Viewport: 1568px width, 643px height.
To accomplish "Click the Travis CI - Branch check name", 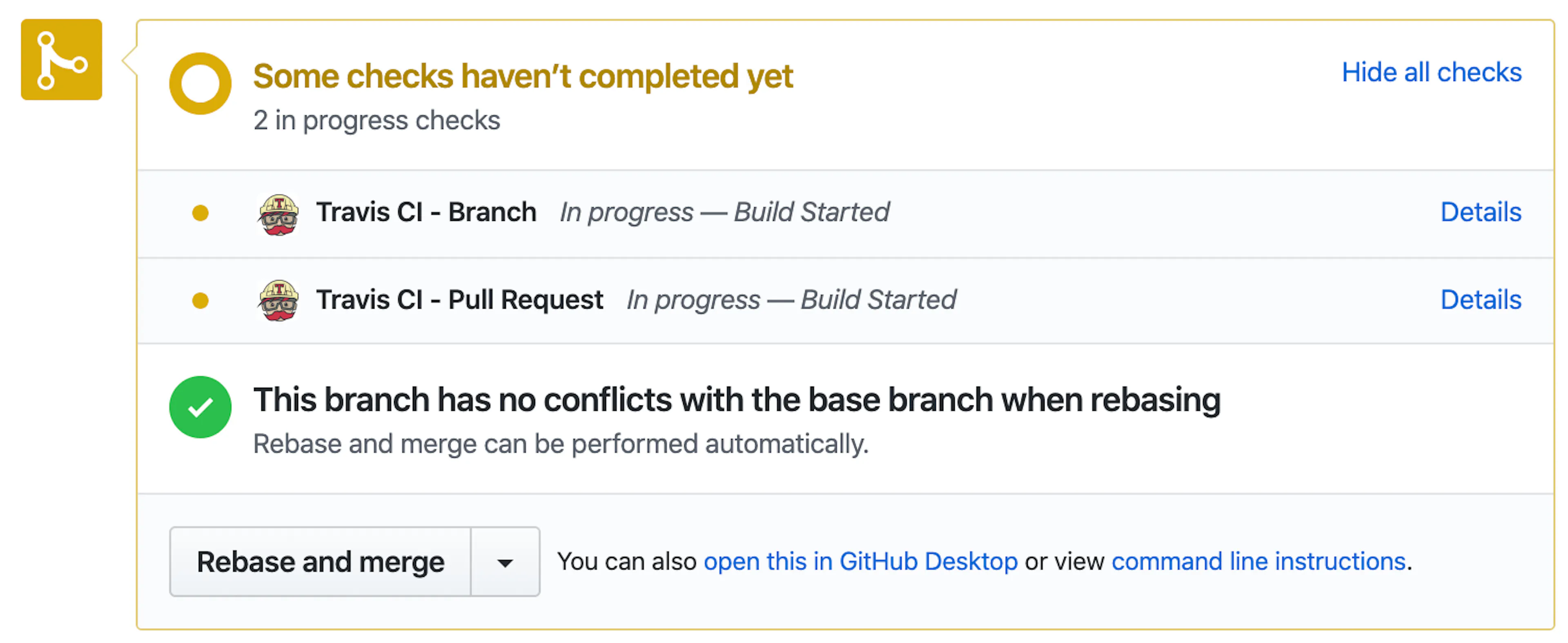I will (x=426, y=212).
